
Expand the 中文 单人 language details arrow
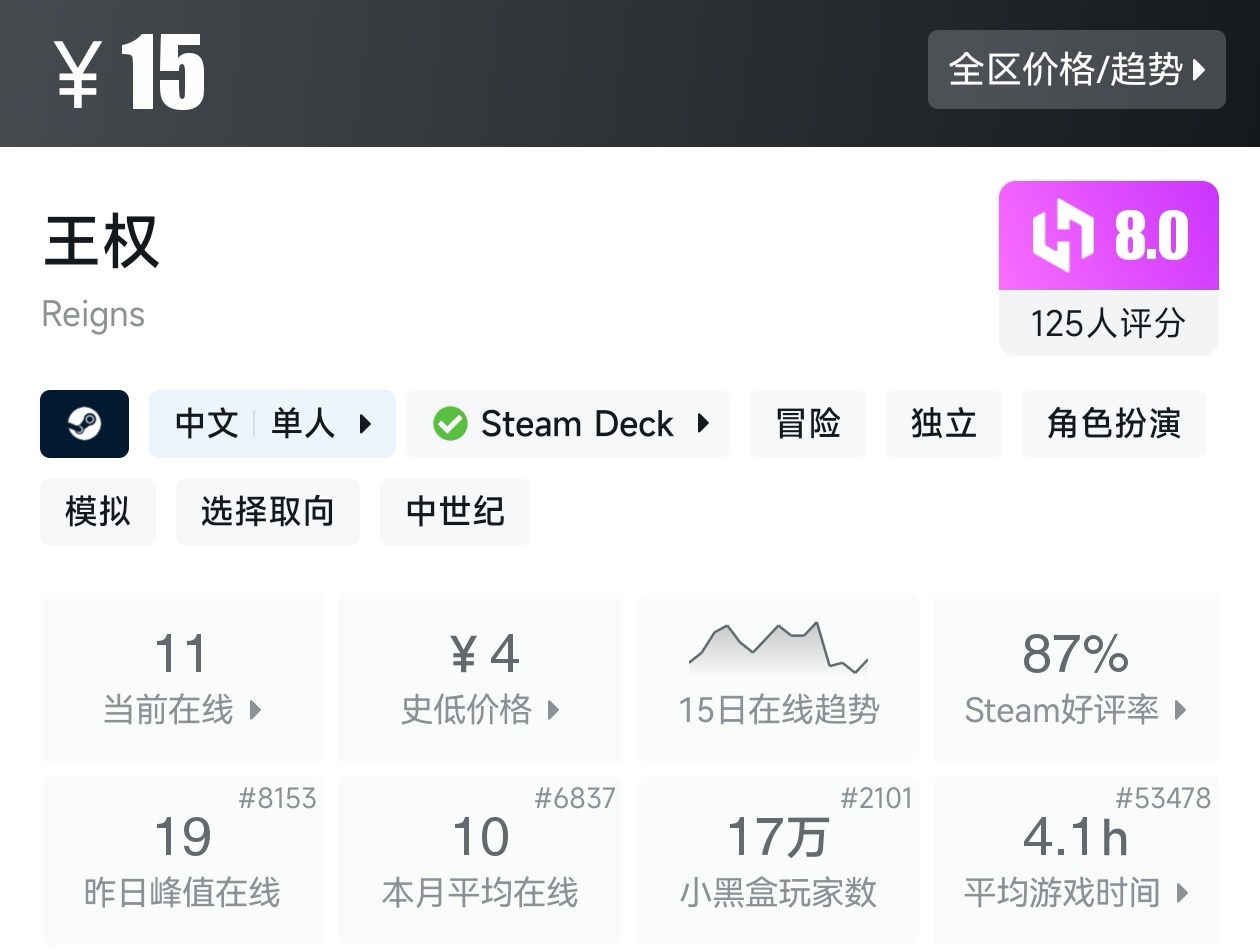click(x=365, y=424)
